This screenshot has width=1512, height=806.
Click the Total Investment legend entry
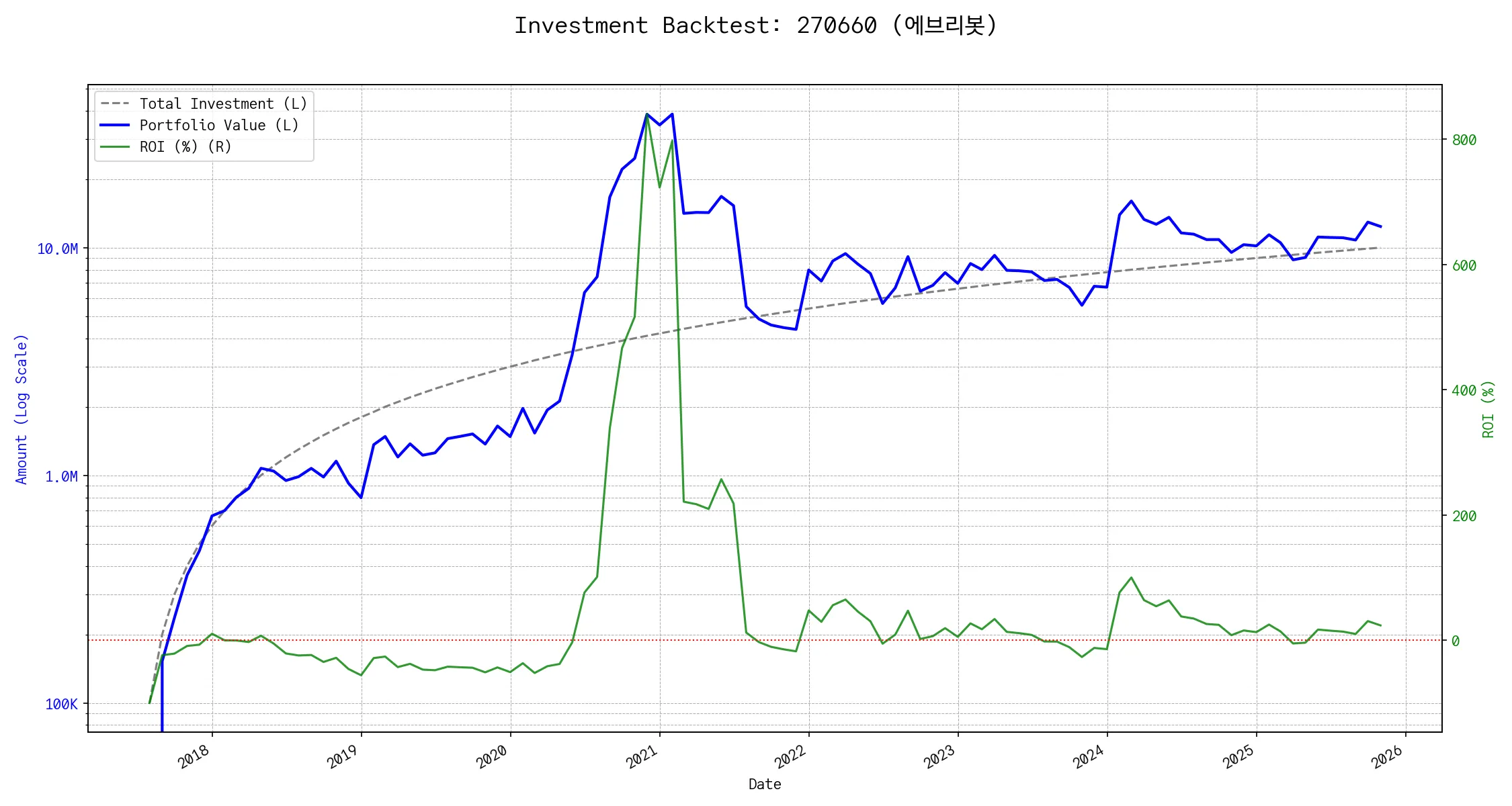[222, 104]
